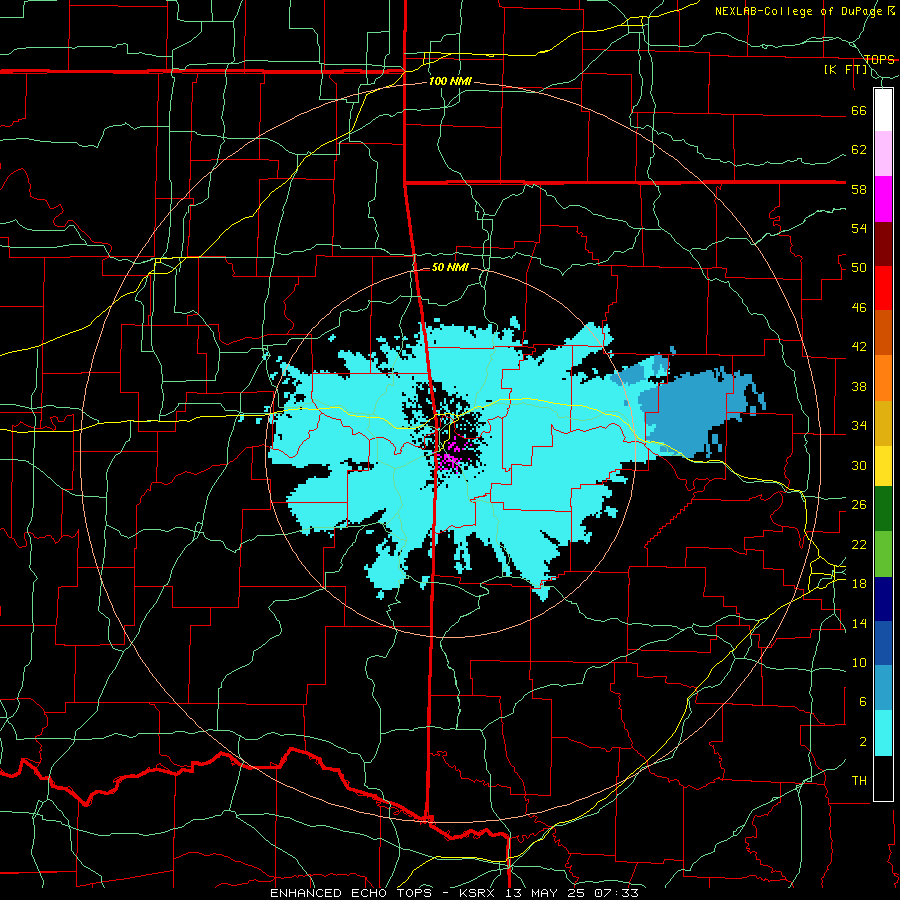Click the 62 legend value
This screenshot has width=900, height=900.
[859, 150]
